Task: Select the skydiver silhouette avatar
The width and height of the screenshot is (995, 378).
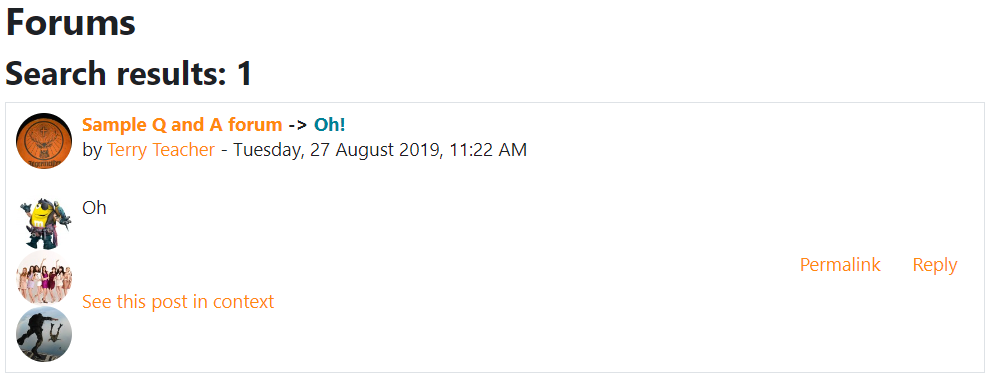Action: pyautogui.click(x=44, y=334)
